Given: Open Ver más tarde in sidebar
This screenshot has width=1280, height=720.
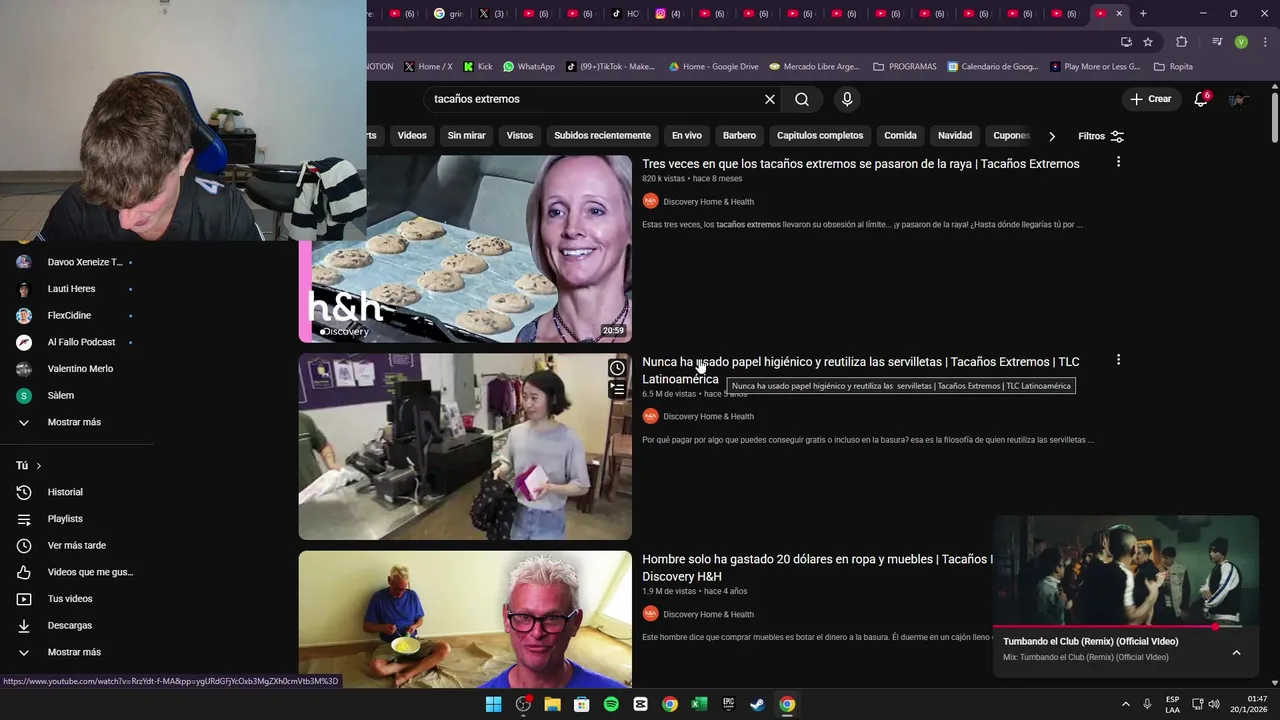Looking at the screenshot, I should pos(77,545).
